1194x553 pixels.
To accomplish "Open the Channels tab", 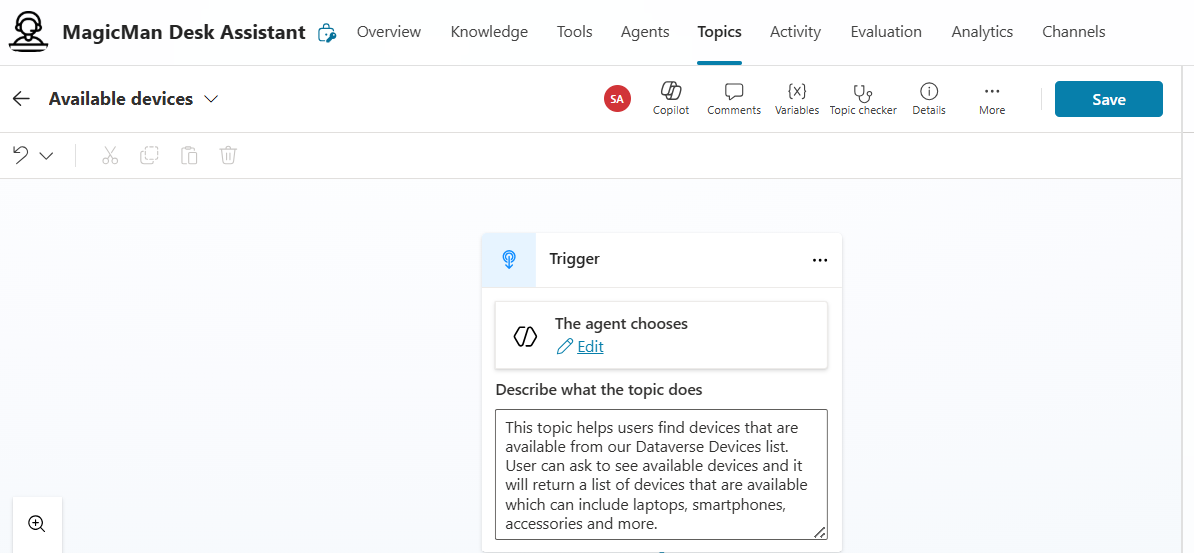I will click(1074, 32).
